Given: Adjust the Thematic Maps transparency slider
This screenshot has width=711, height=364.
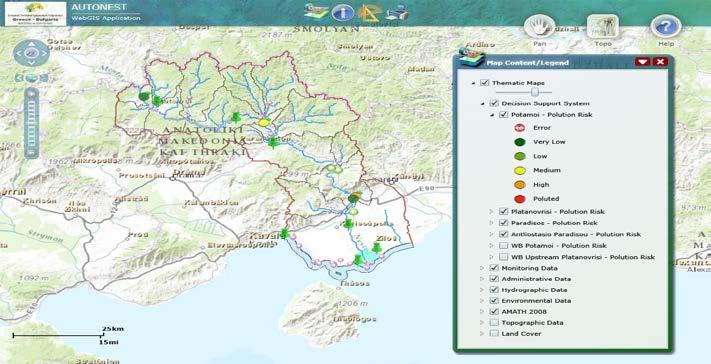Looking at the screenshot, I should click(535, 92).
